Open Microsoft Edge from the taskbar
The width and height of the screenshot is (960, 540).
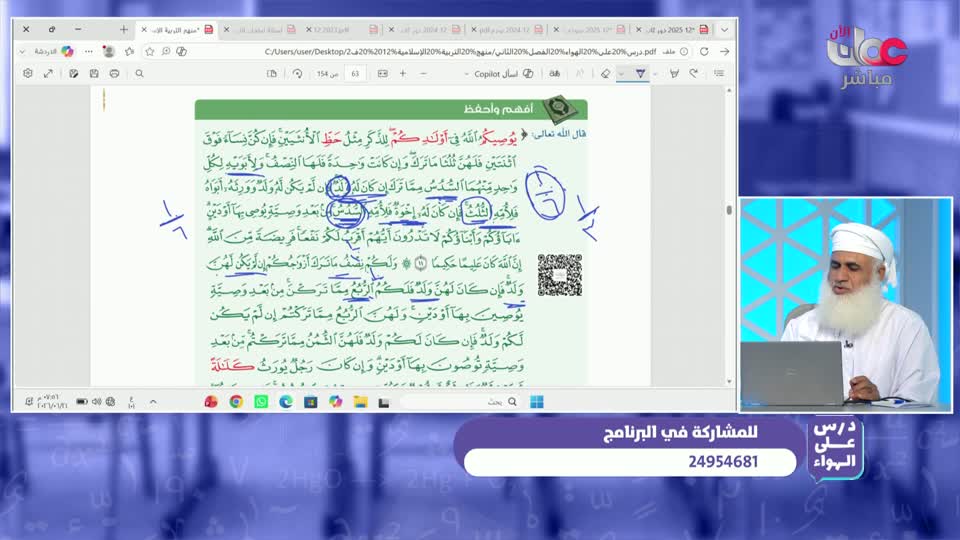click(x=286, y=402)
